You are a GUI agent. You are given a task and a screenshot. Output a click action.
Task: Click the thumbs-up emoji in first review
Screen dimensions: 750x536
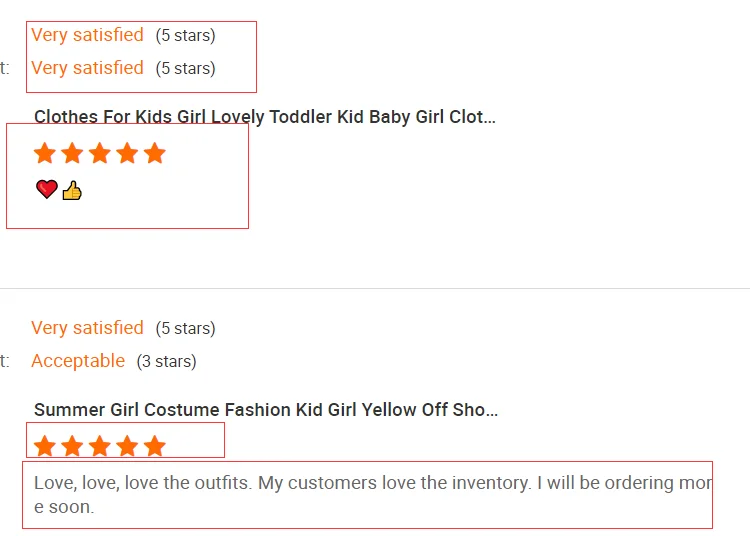click(72, 190)
